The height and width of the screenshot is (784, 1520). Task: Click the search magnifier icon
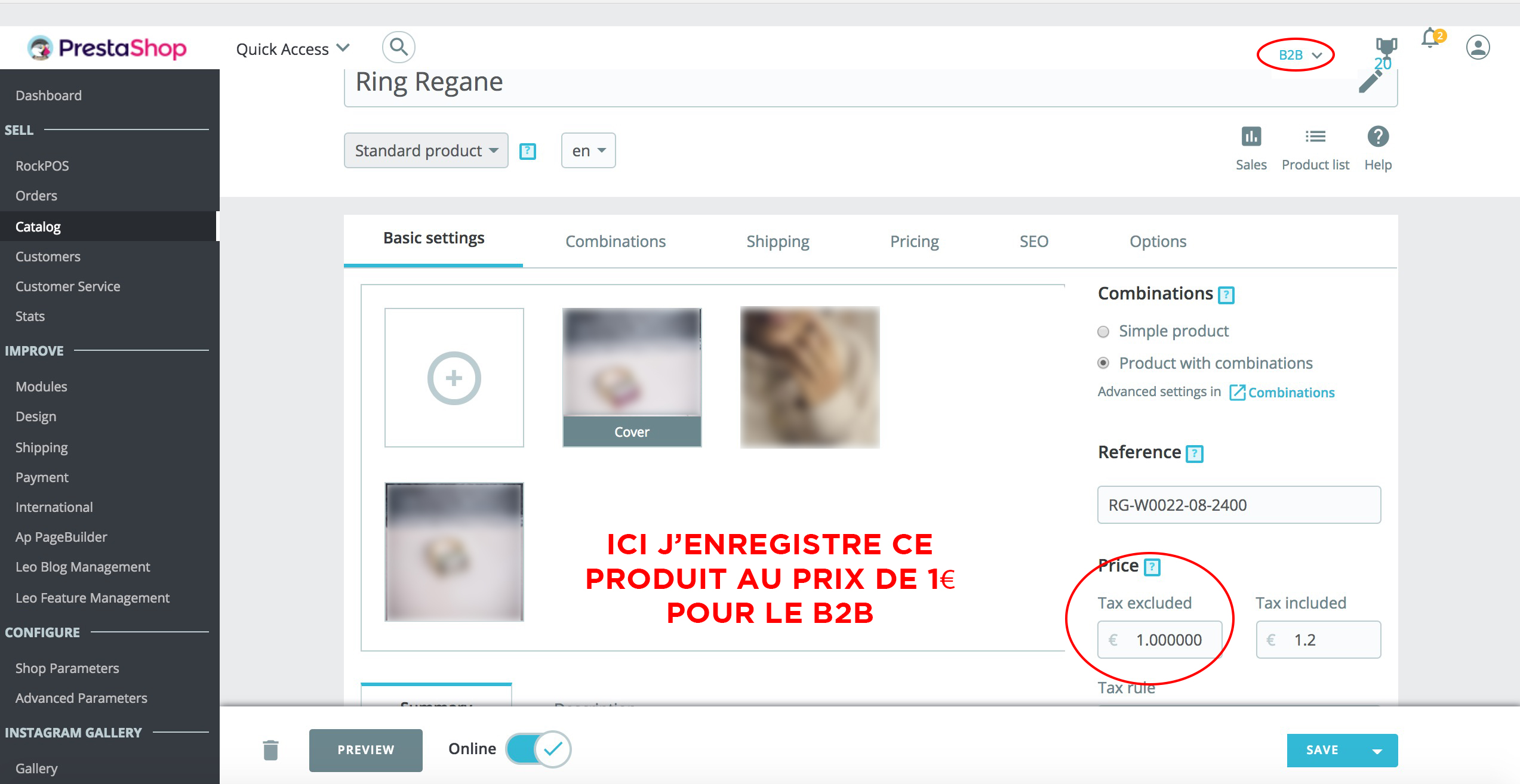tap(398, 47)
